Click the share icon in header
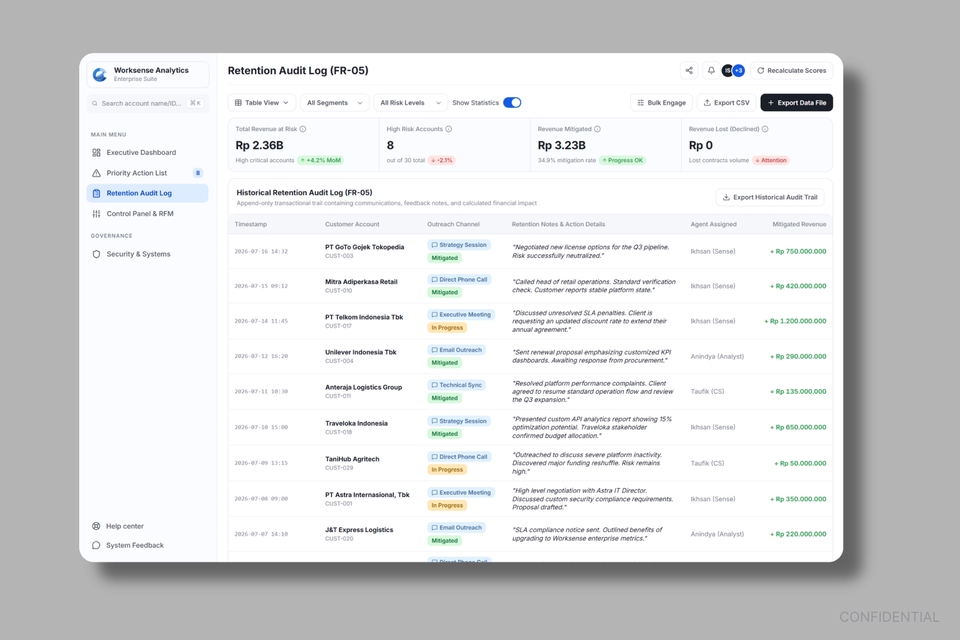960x640 pixels. [x=689, y=70]
